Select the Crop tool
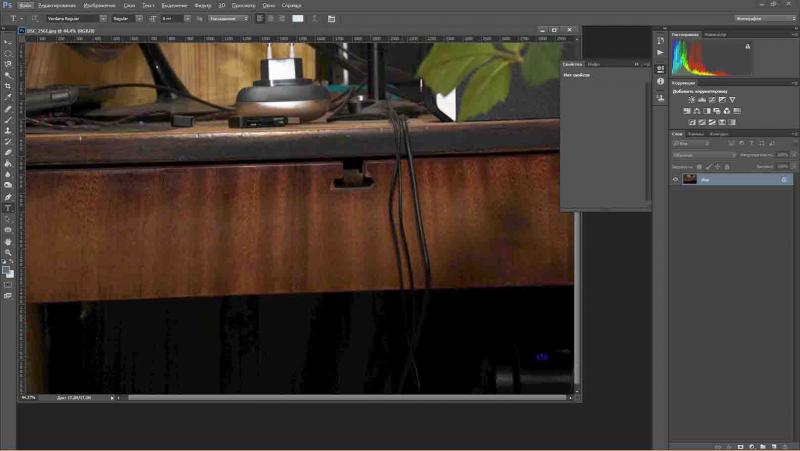Image resolution: width=800 pixels, height=451 pixels. (x=8, y=86)
